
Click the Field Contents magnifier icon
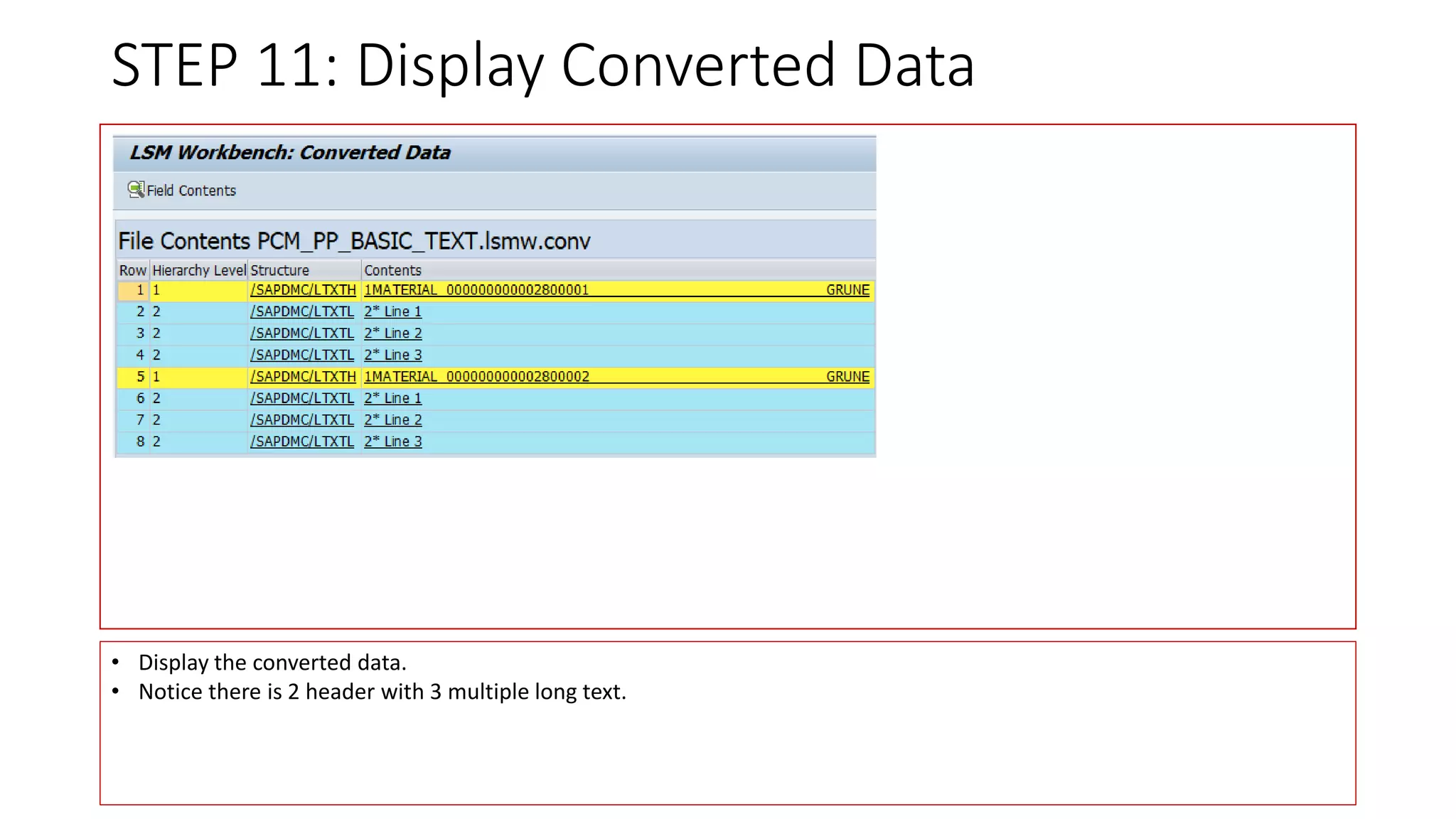coord(135,189)
